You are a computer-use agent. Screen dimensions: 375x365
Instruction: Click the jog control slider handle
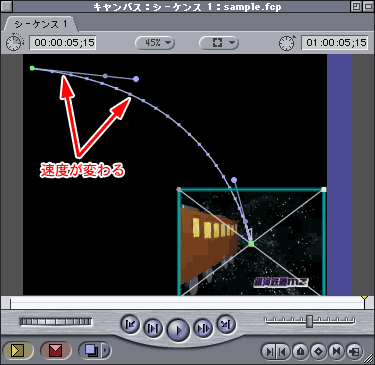[x=310, y=321]
